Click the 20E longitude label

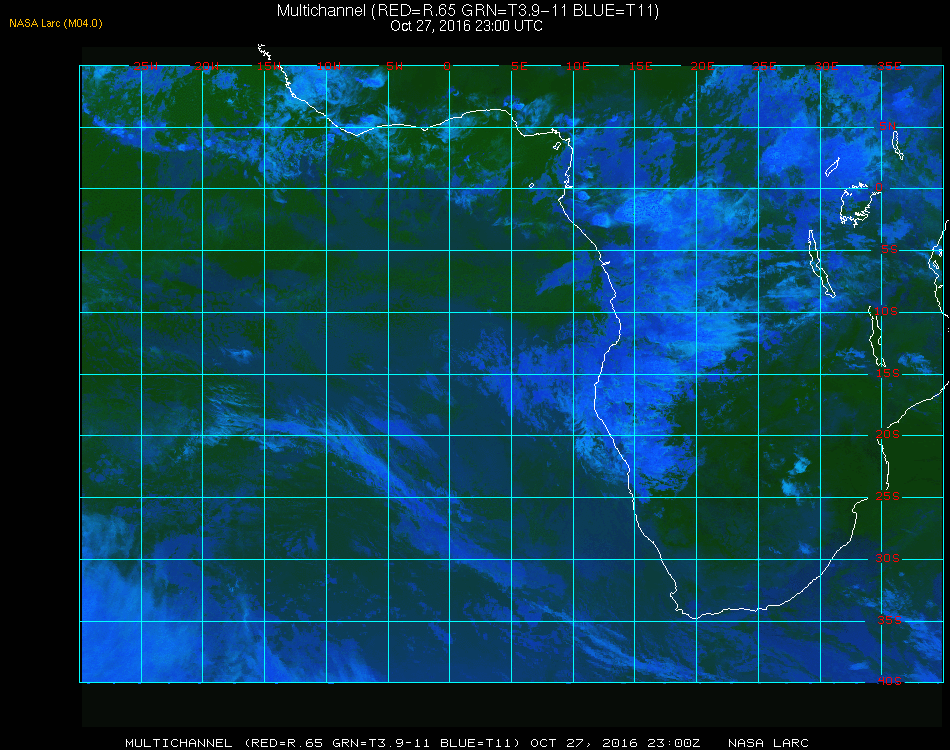(x=702, y=66)
